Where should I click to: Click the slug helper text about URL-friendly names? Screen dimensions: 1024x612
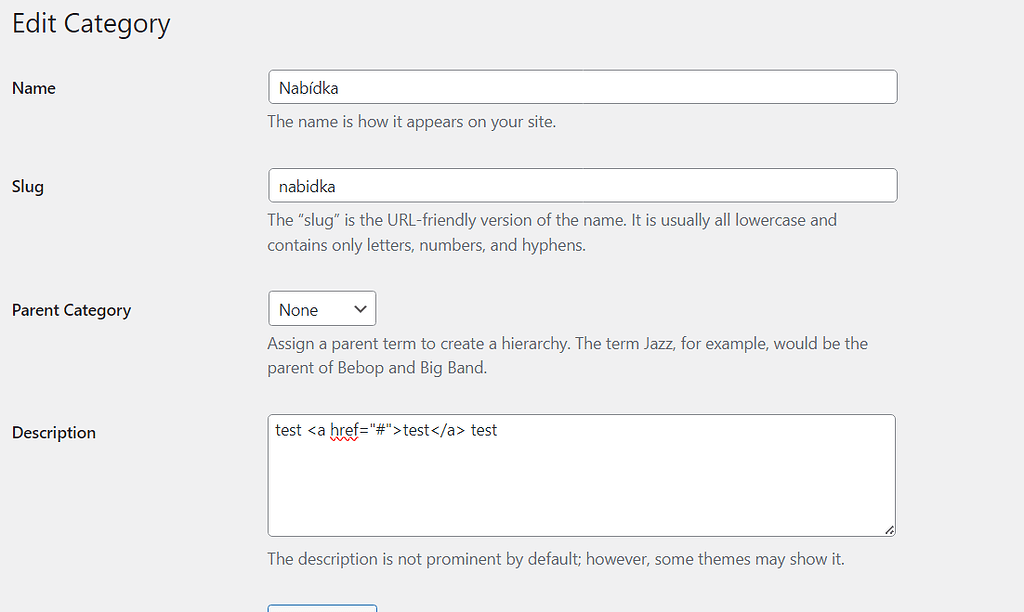tap(551, 232)
